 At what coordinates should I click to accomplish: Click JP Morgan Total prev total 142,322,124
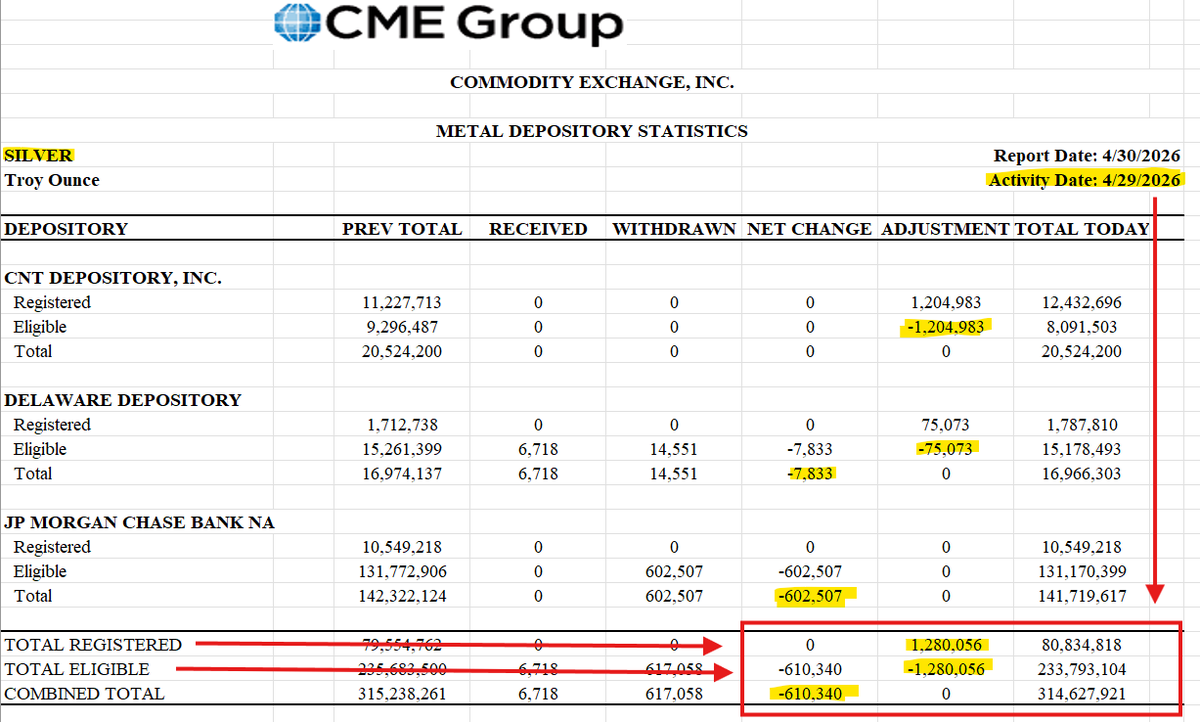[x=402, y=596]
